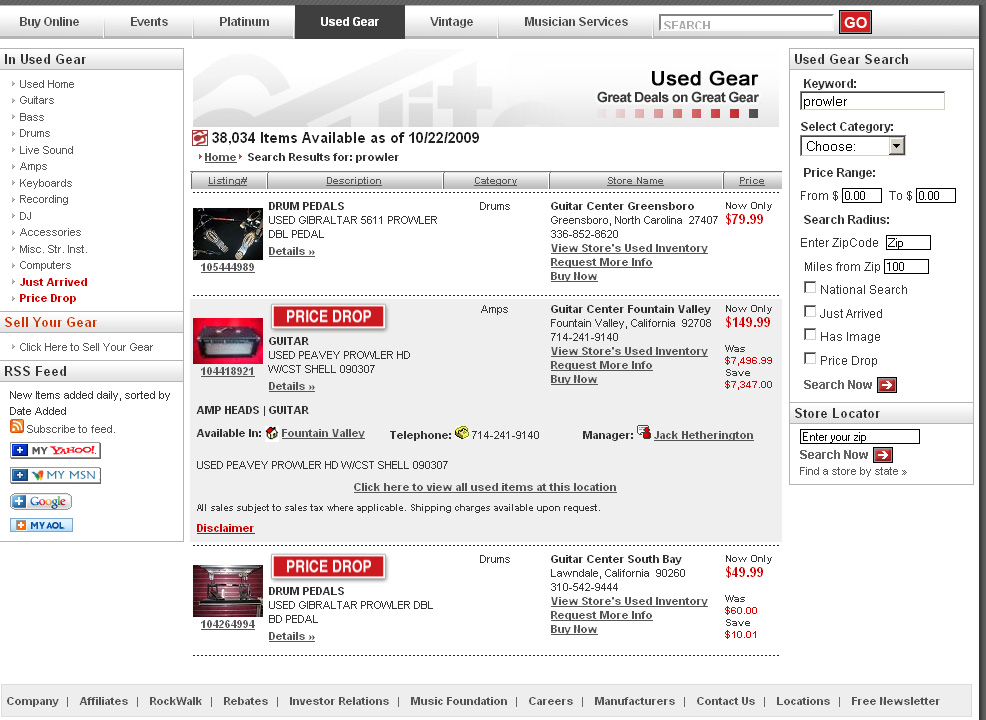
Task: Click Buy Now for Greensboro listing
Action: (573, 276)
